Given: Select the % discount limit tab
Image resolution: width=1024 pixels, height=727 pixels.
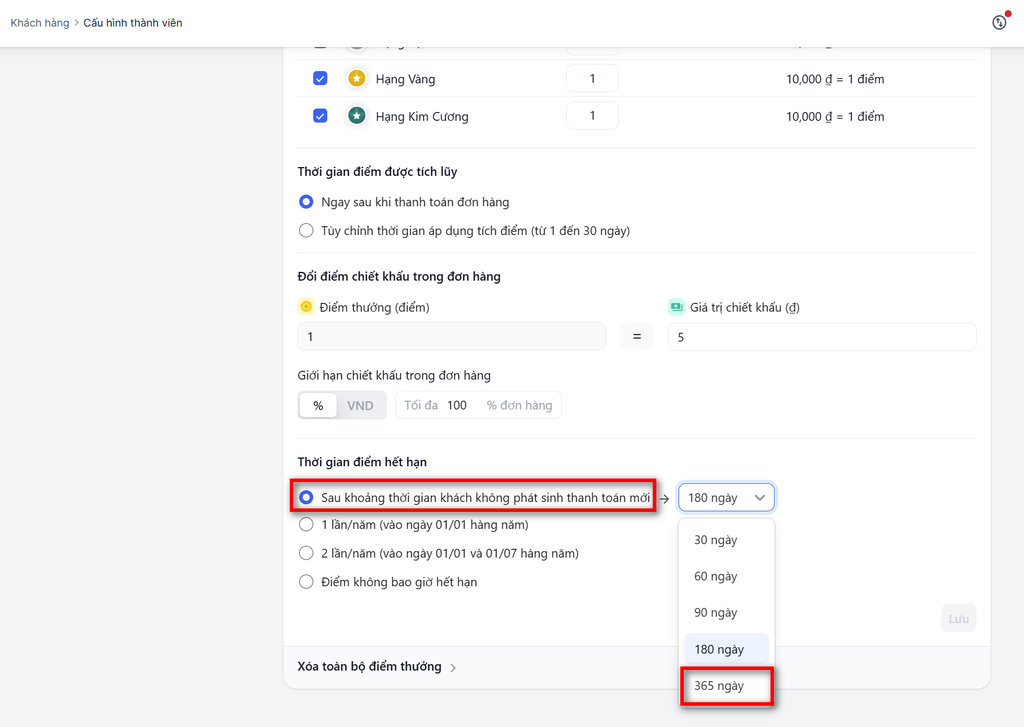Looking at the screenshot, I should (x=318, y=405).
